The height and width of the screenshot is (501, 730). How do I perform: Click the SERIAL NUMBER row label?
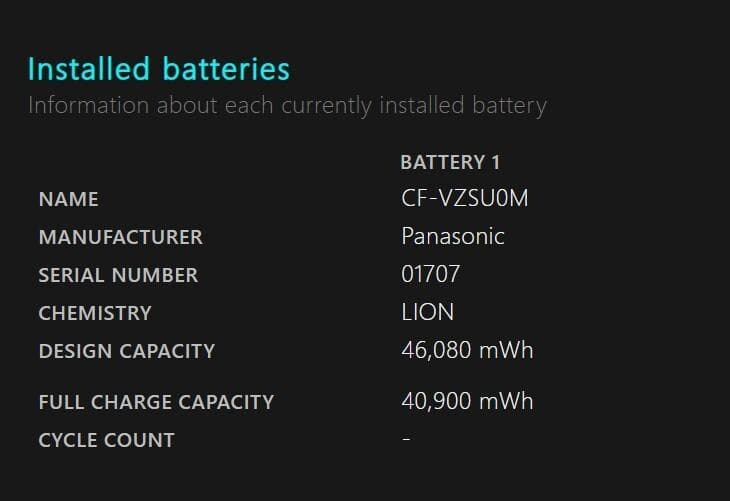coord(118,275)
